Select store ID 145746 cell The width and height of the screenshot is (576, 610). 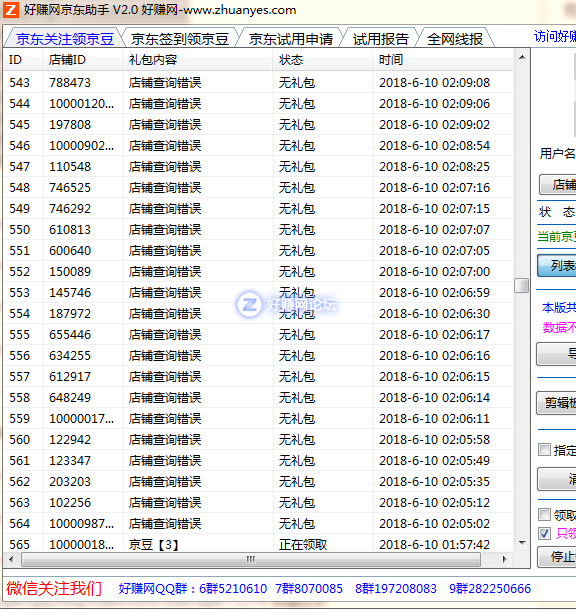pyautogui.click(x=70, y=293)
